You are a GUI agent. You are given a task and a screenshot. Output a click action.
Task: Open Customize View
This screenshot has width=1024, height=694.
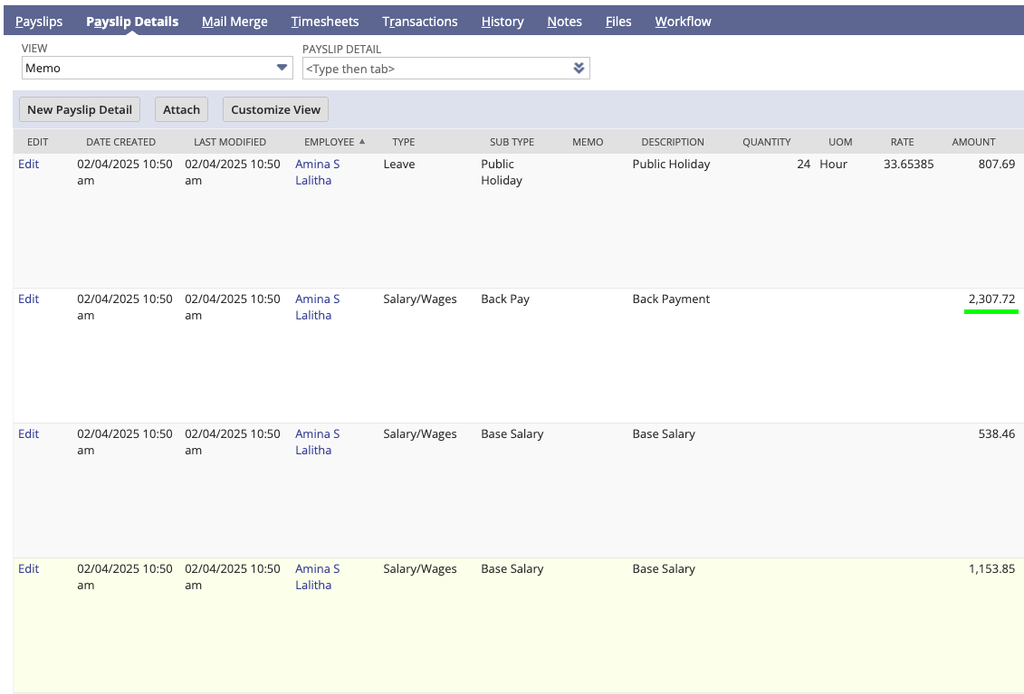[276, 110]
